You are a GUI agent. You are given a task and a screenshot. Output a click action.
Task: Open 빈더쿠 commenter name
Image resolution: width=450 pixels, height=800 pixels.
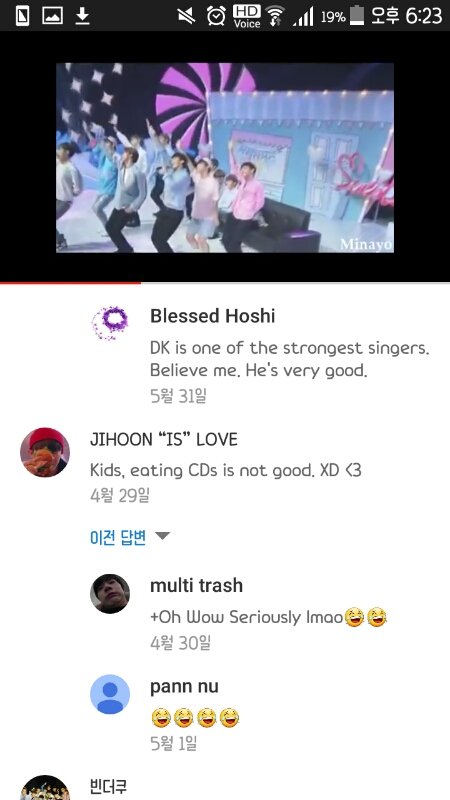(108, 786)
